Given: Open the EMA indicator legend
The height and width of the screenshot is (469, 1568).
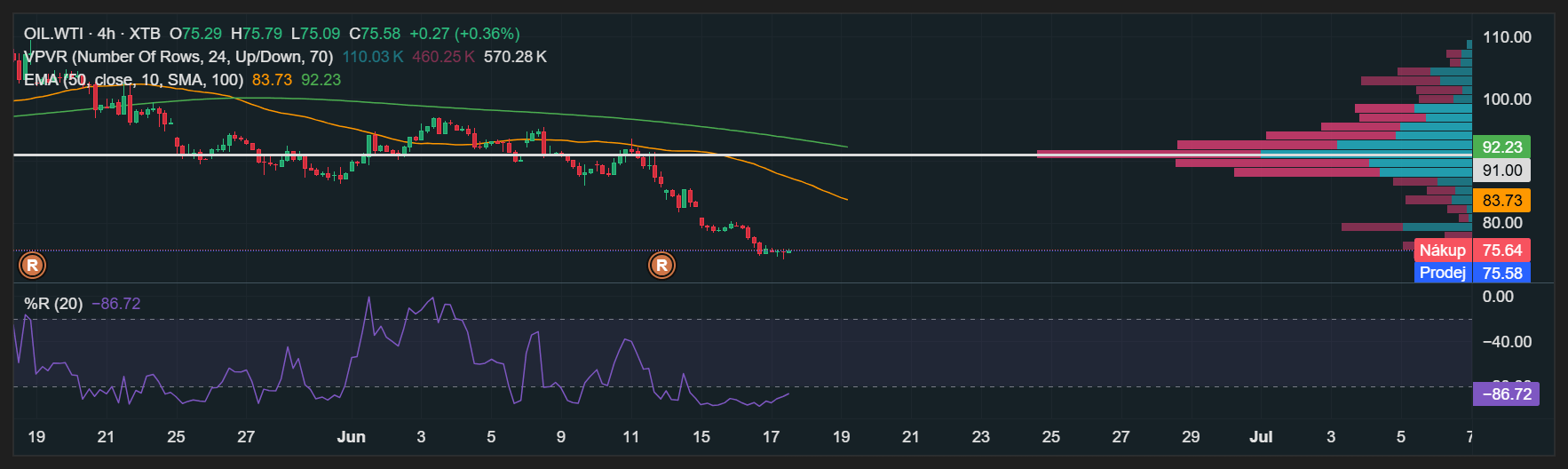Looking at the screenshot, I should pos(133,80).
